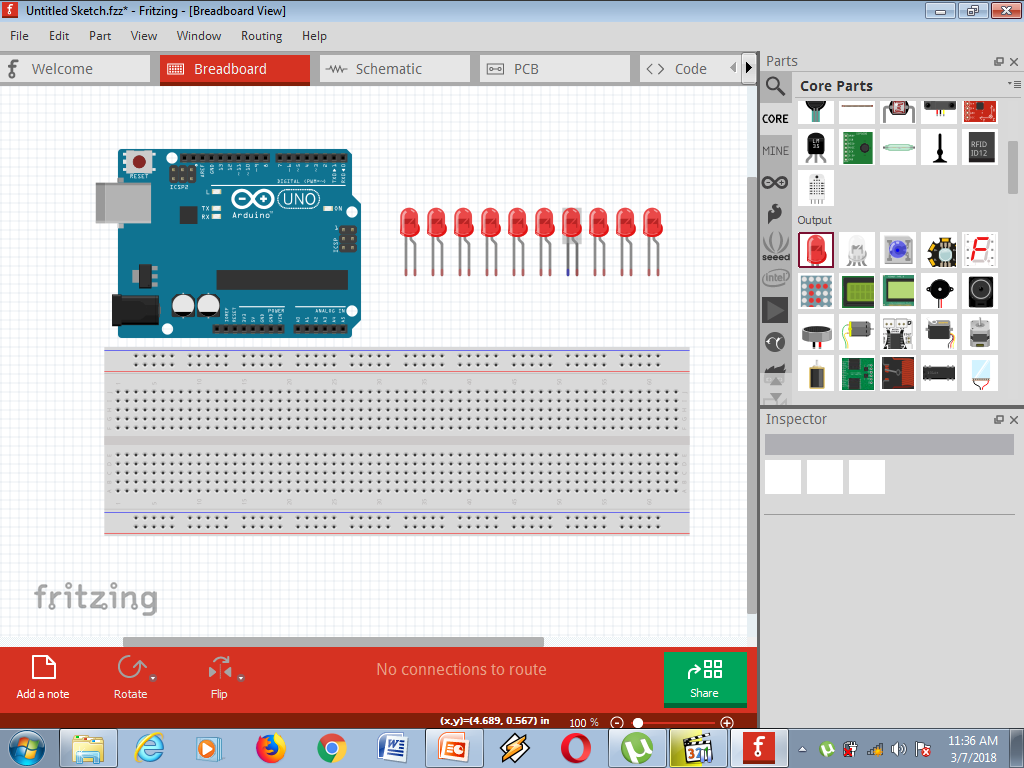Open the Arduino parts bin
The width and height of the screenshot is (1024, 768).
[775, 183]
